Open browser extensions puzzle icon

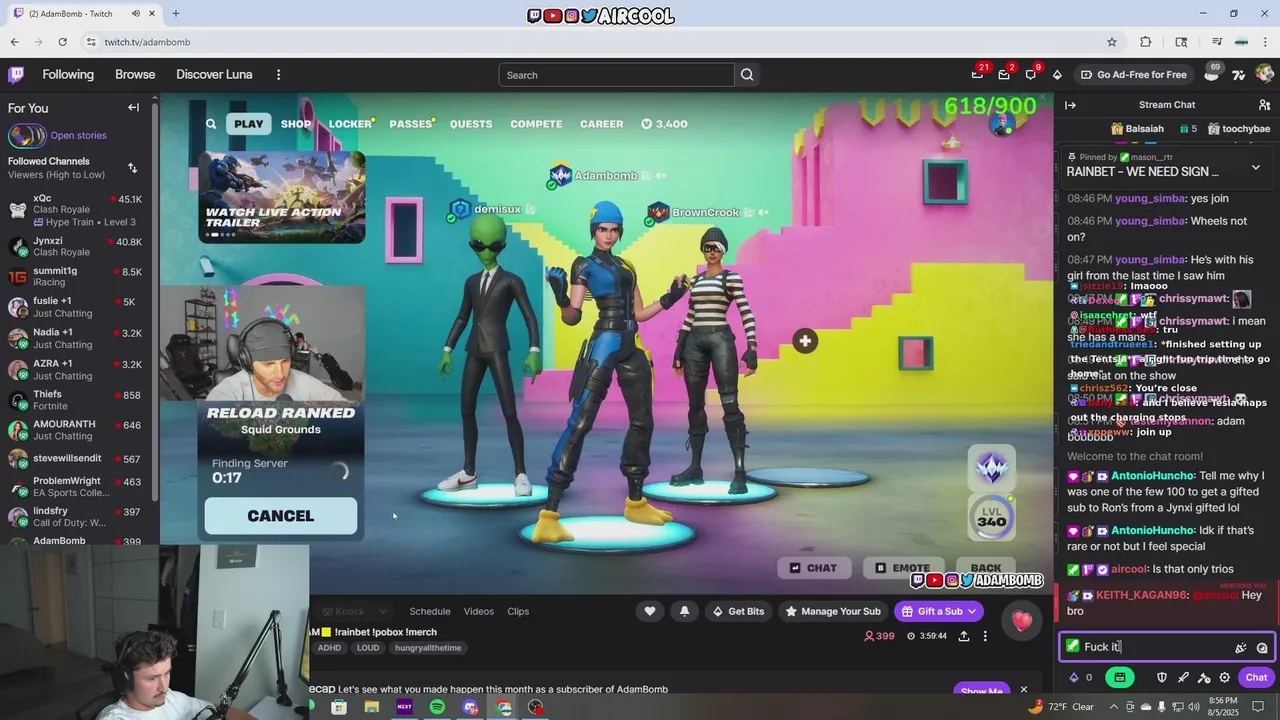pyautogui.click(x=1146, y=42)
